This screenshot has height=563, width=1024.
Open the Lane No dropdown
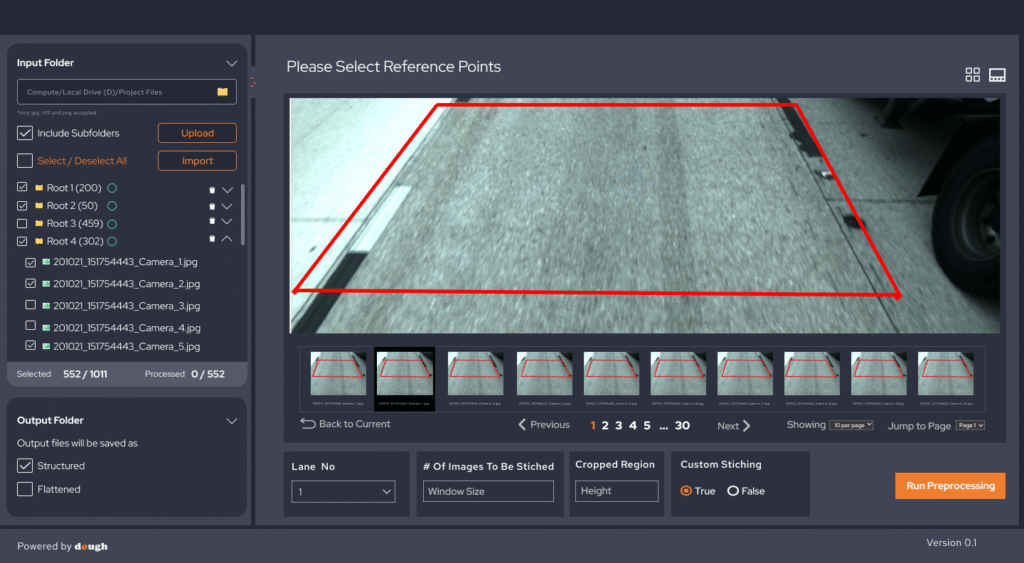coord(343,492)
